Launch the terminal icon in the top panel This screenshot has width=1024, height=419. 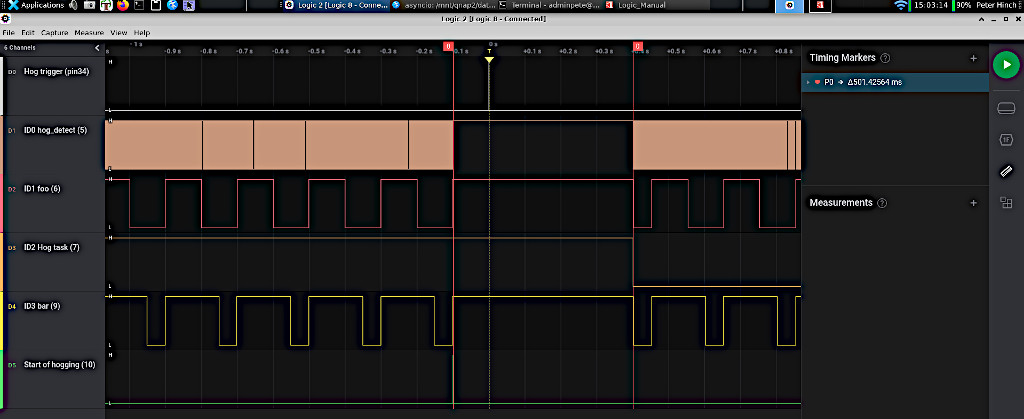138,6
